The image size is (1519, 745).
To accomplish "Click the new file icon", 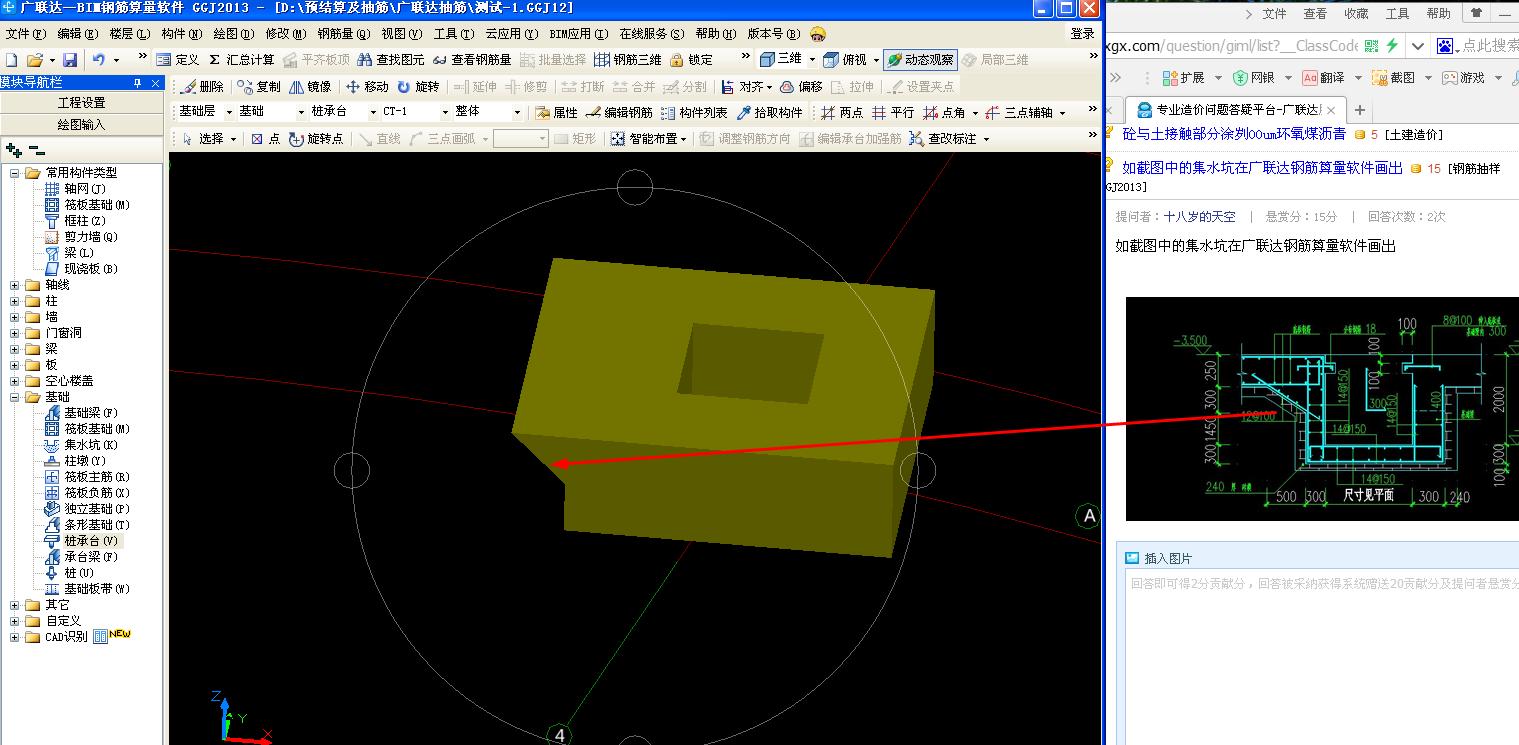I will (x=12, y=60).
